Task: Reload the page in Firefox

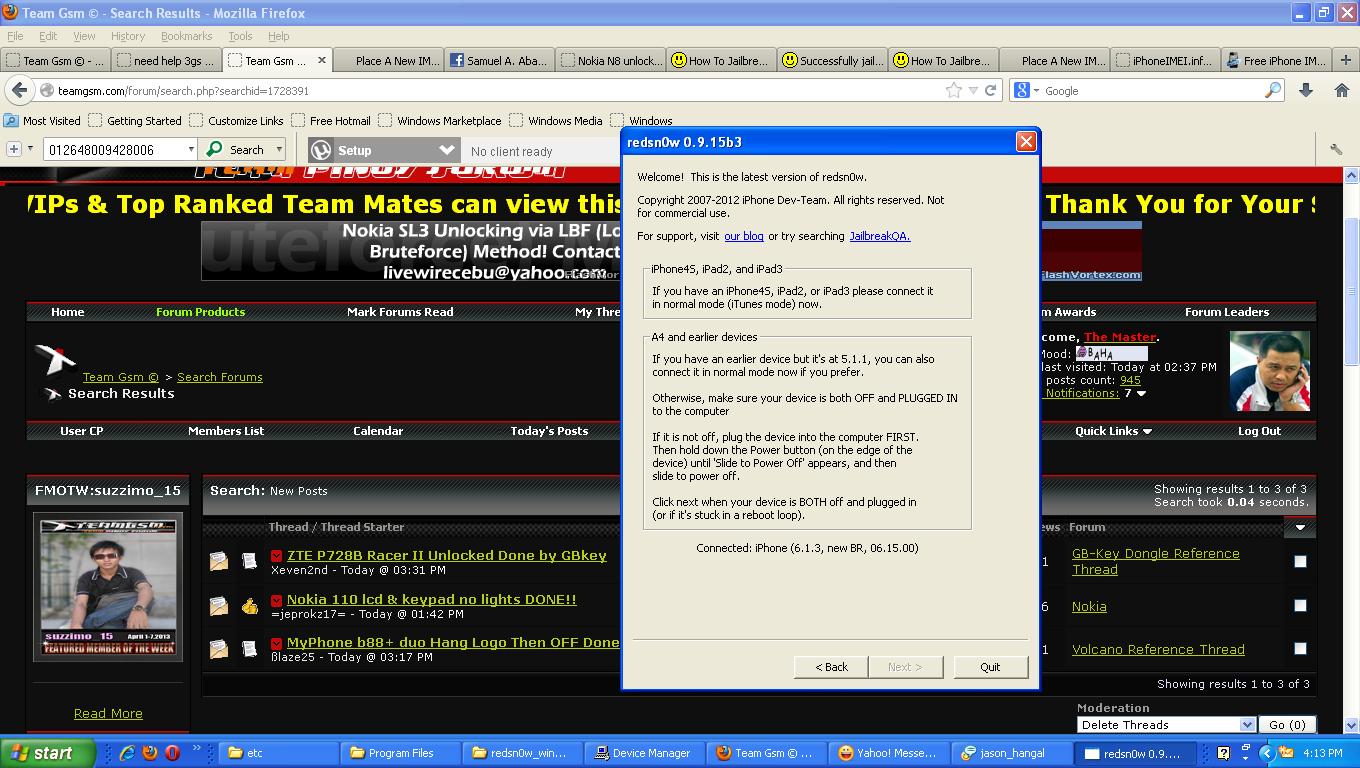Action: pyautogui.click(x=991, y=90)
